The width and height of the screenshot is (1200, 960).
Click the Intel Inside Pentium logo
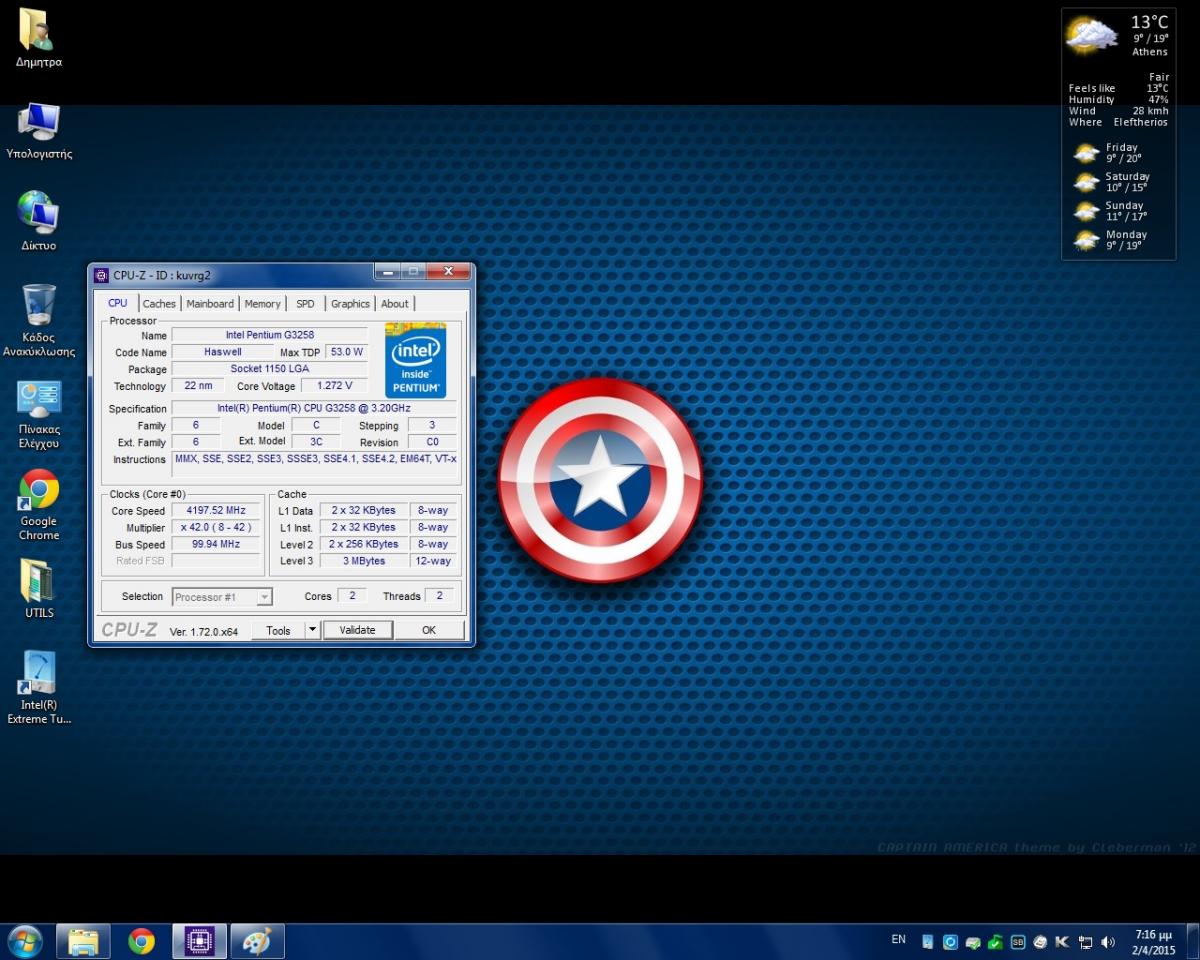415,360
